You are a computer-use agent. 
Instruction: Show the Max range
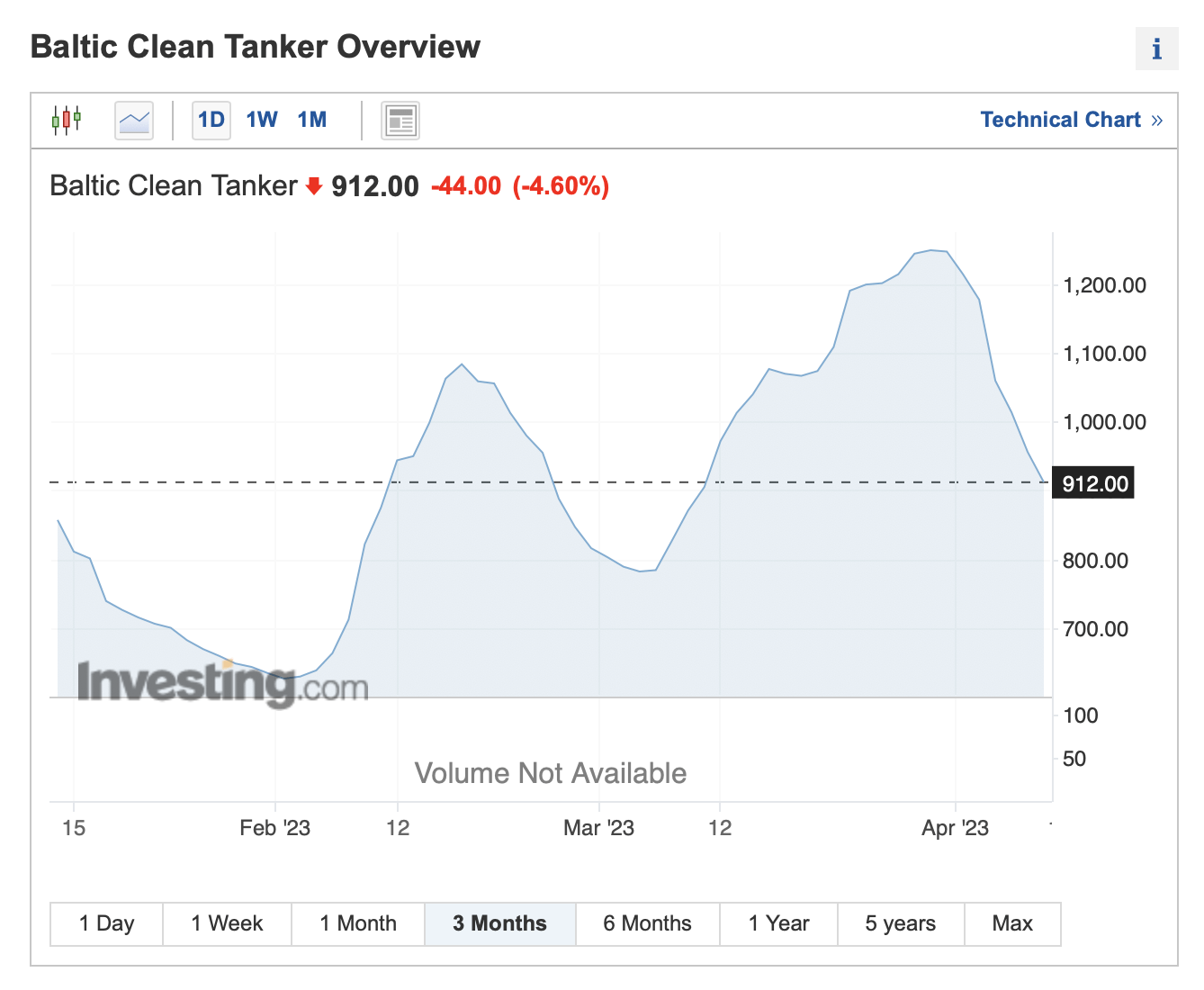pyautogui.click(x=1012, y=923)
